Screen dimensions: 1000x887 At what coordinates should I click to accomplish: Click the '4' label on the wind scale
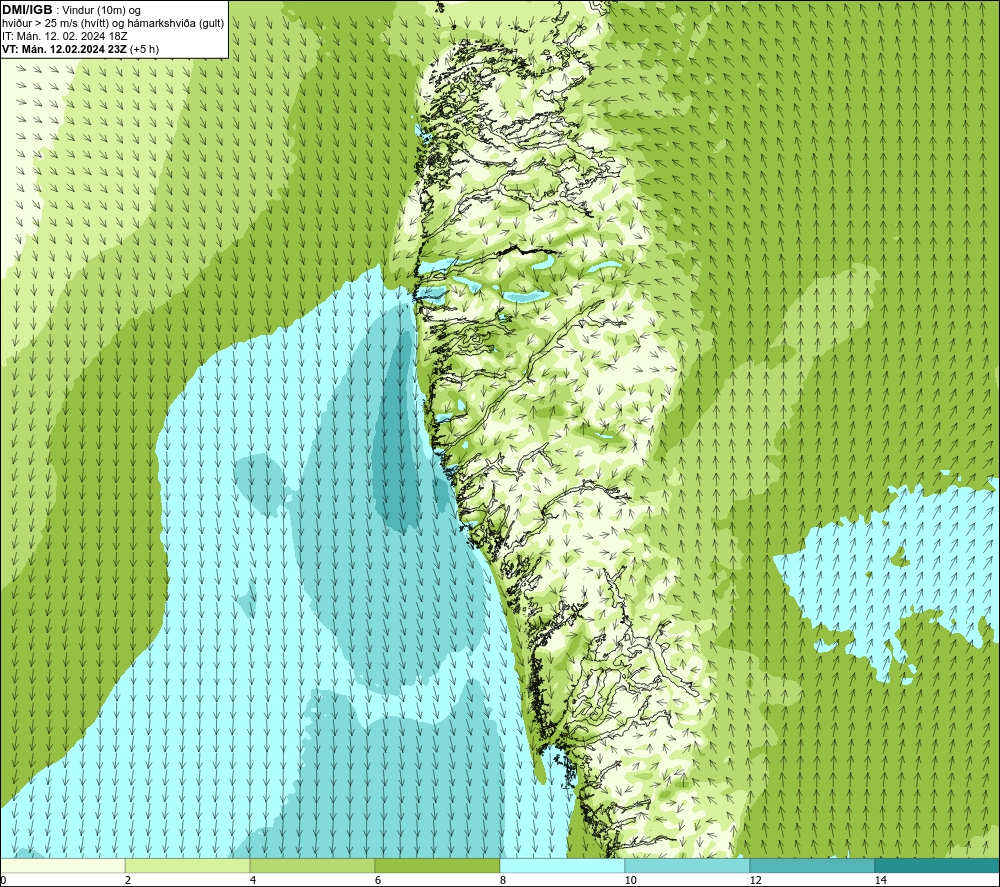253,880
